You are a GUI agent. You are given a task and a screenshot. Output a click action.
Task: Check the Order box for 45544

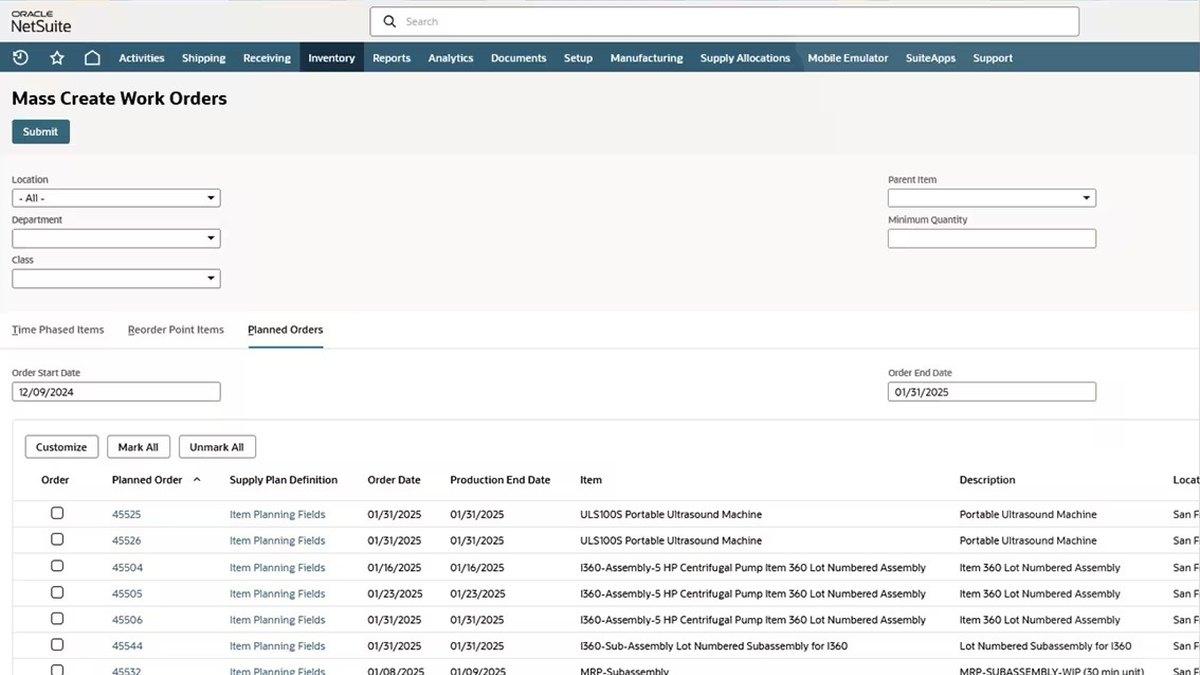click(57, 645)
